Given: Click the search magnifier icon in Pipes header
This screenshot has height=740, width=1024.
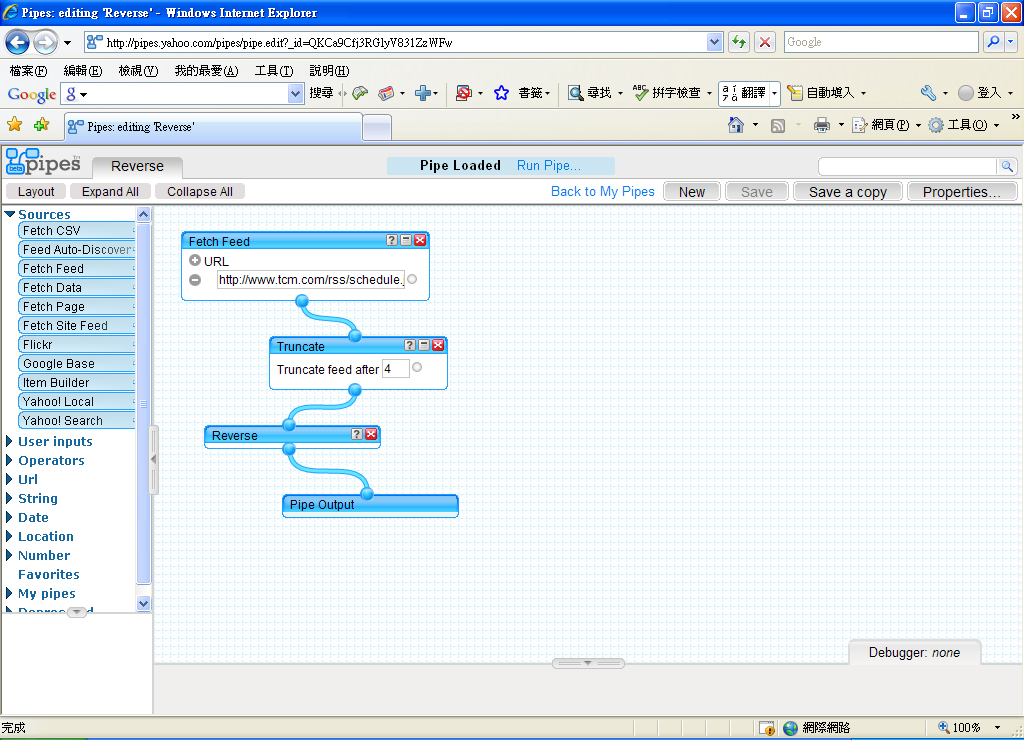Looking at the screenshot, I should coord(1007,166).
